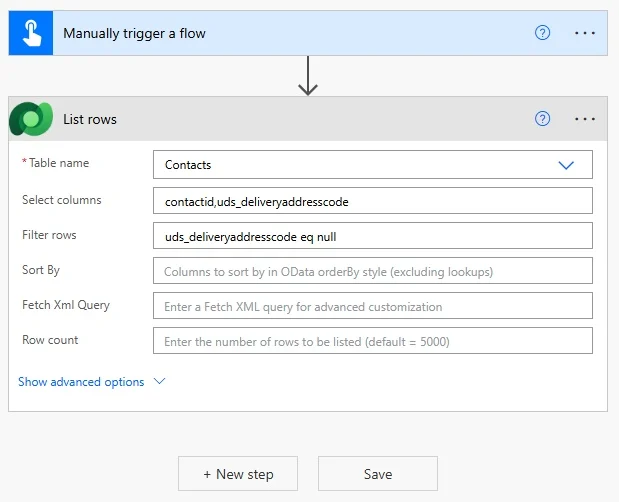
Task: Open the trigger card's ellipsis menu
Action: [585, 33]
